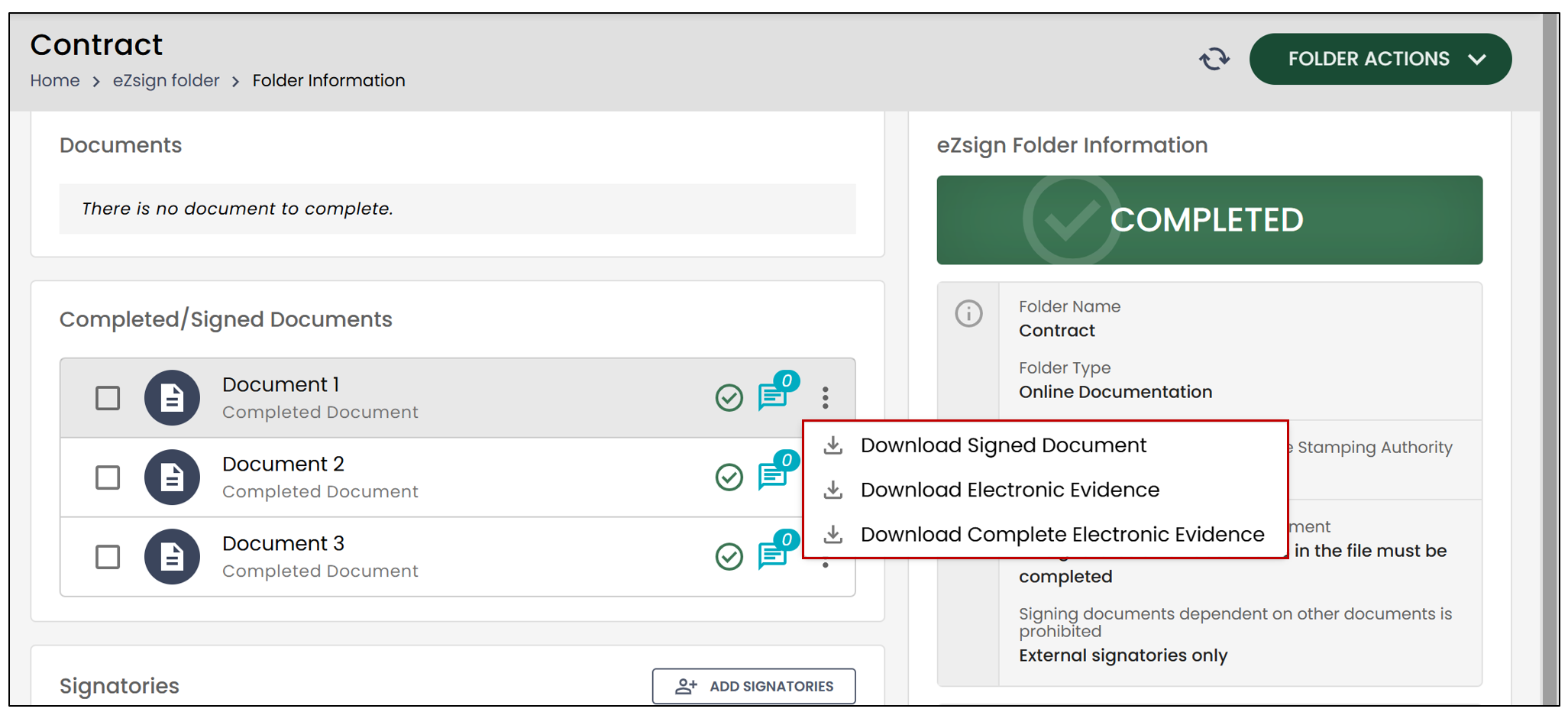Screen dimensions: 1568x712
Task: Click the page vertical scrollbar
Action: tap(1550, 359)
